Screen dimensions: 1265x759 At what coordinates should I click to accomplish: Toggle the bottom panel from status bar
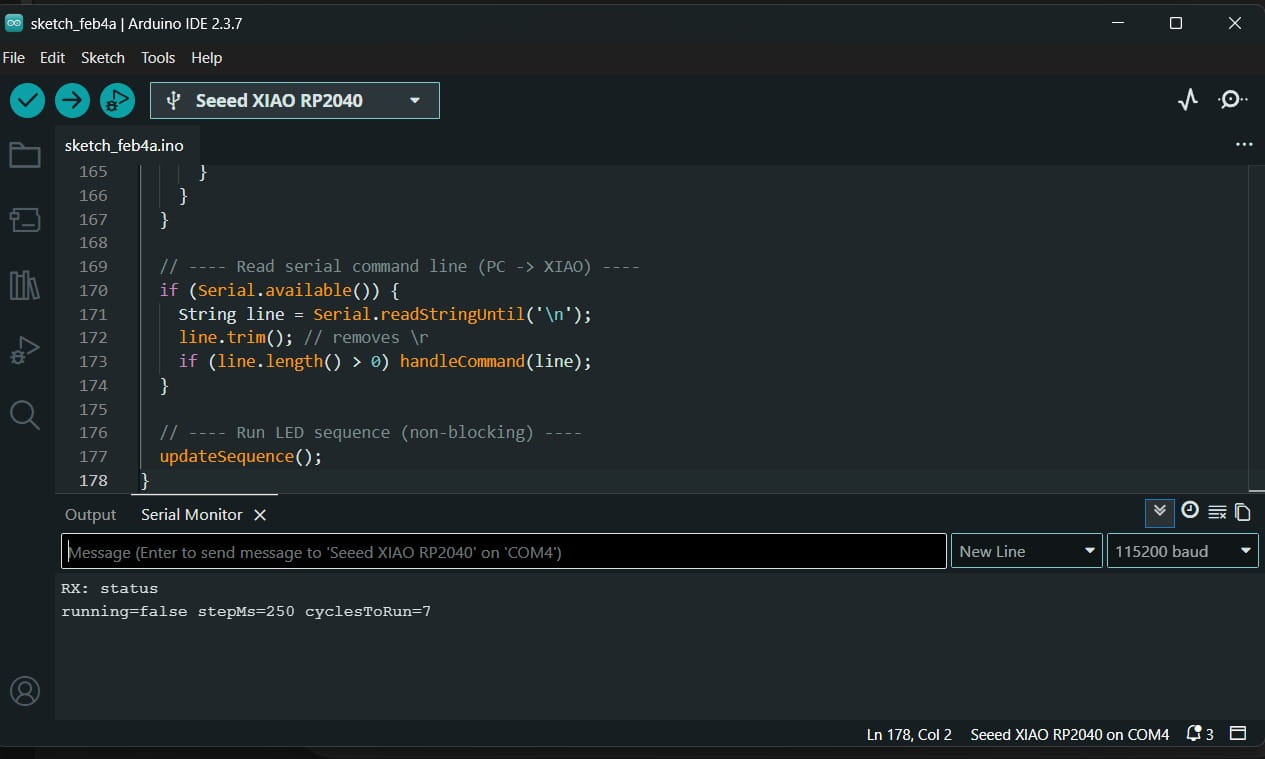point(1238,734)
